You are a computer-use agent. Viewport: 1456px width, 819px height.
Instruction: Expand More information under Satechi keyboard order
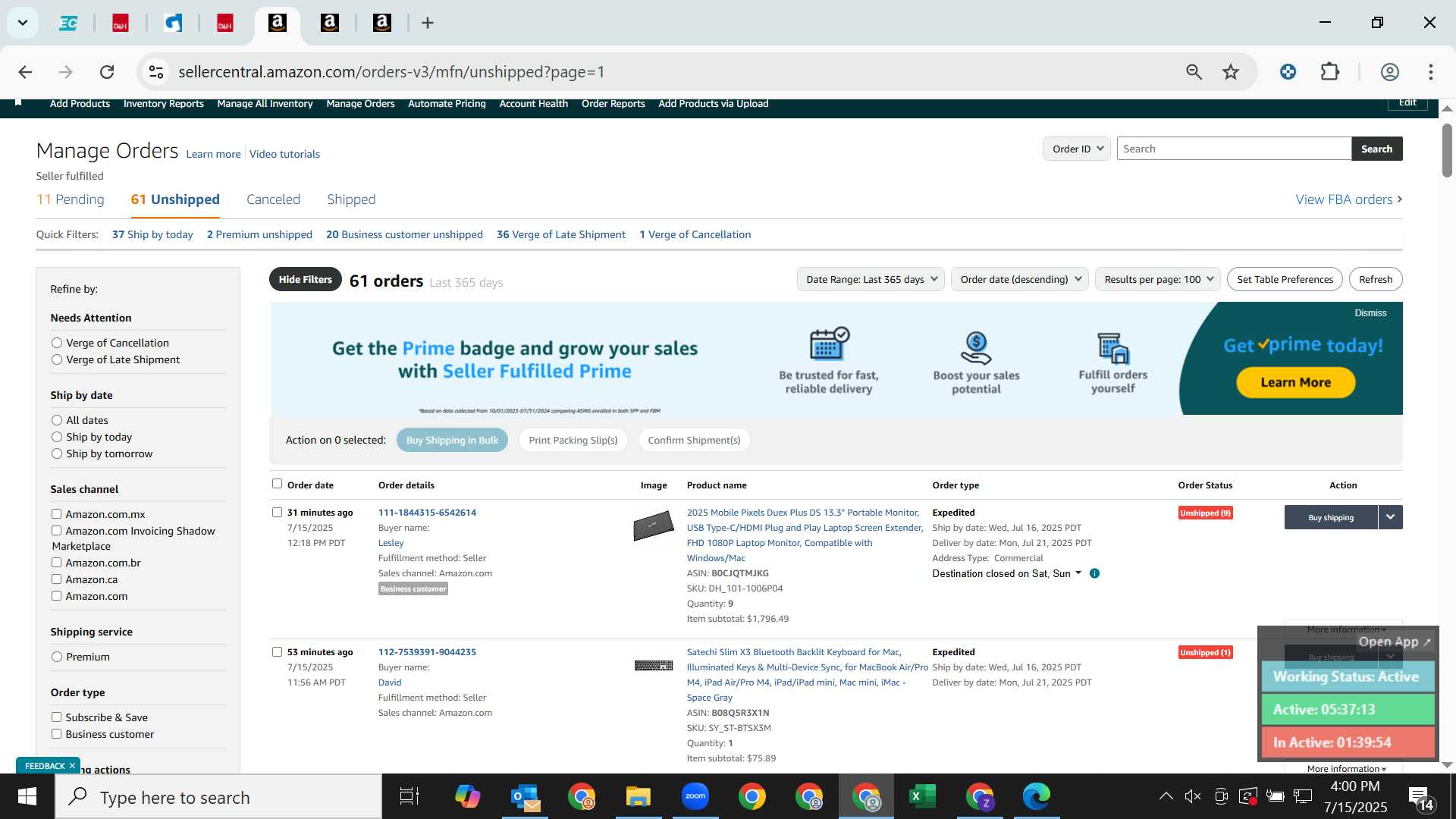click(x=1346, y=769)
